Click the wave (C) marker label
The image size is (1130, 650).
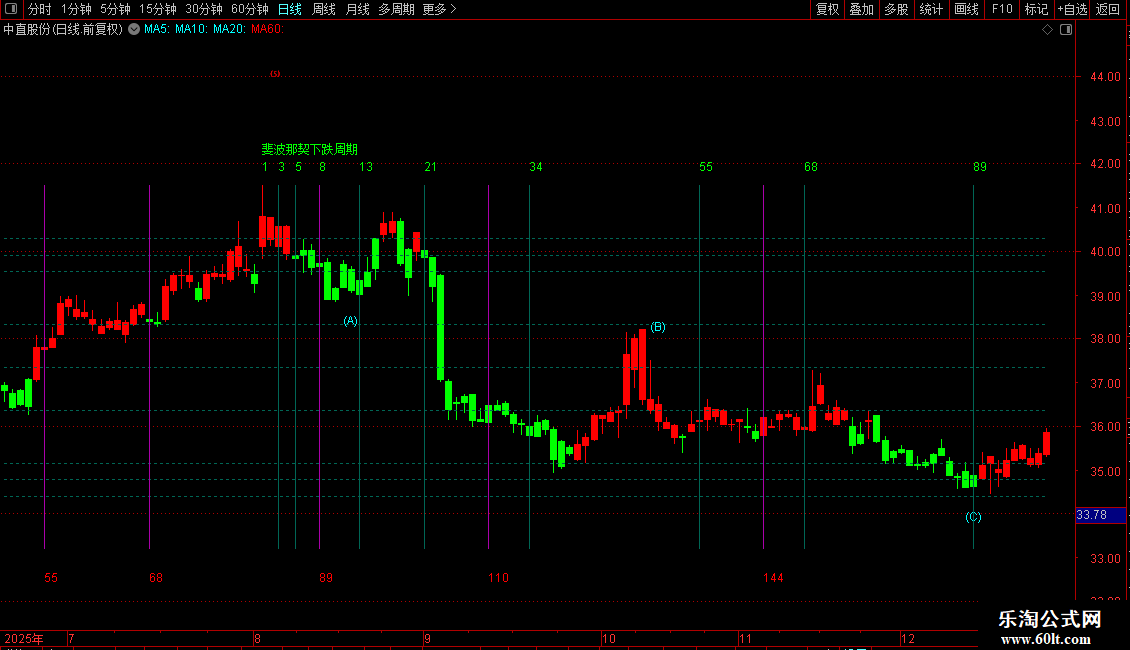(x=973, y=517)
